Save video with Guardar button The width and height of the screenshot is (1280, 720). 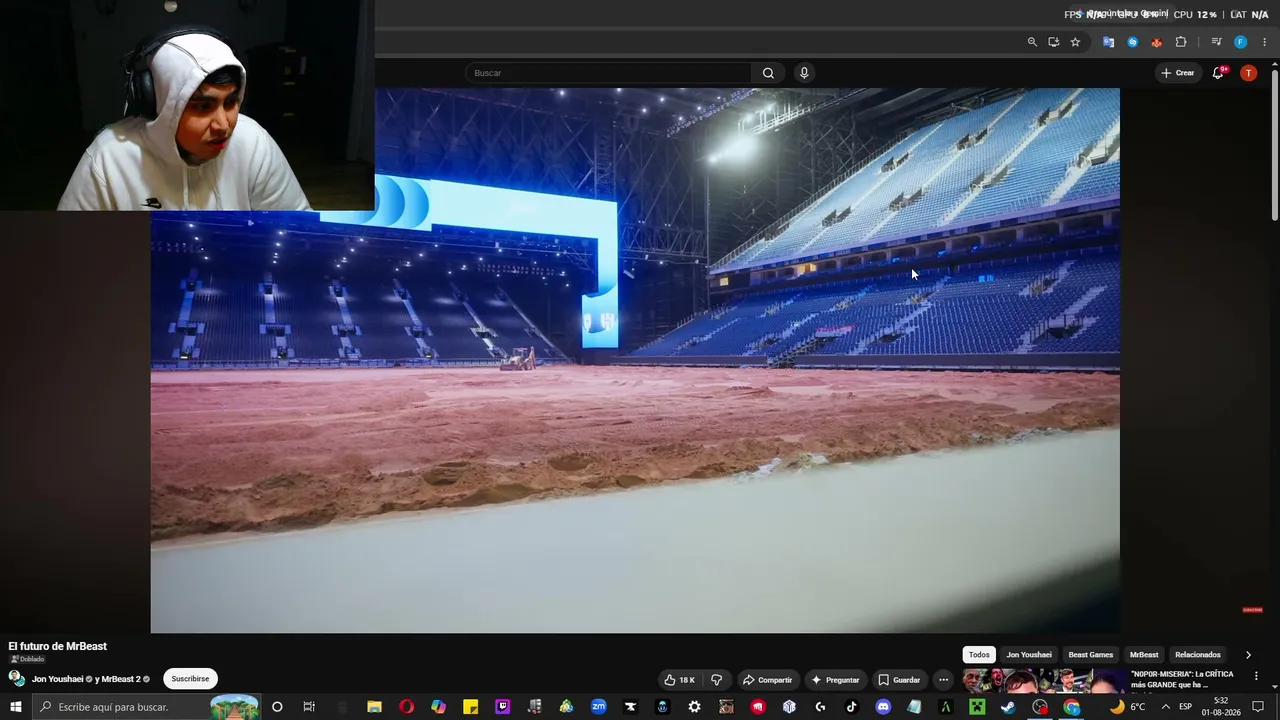click(x=899, y=680)
